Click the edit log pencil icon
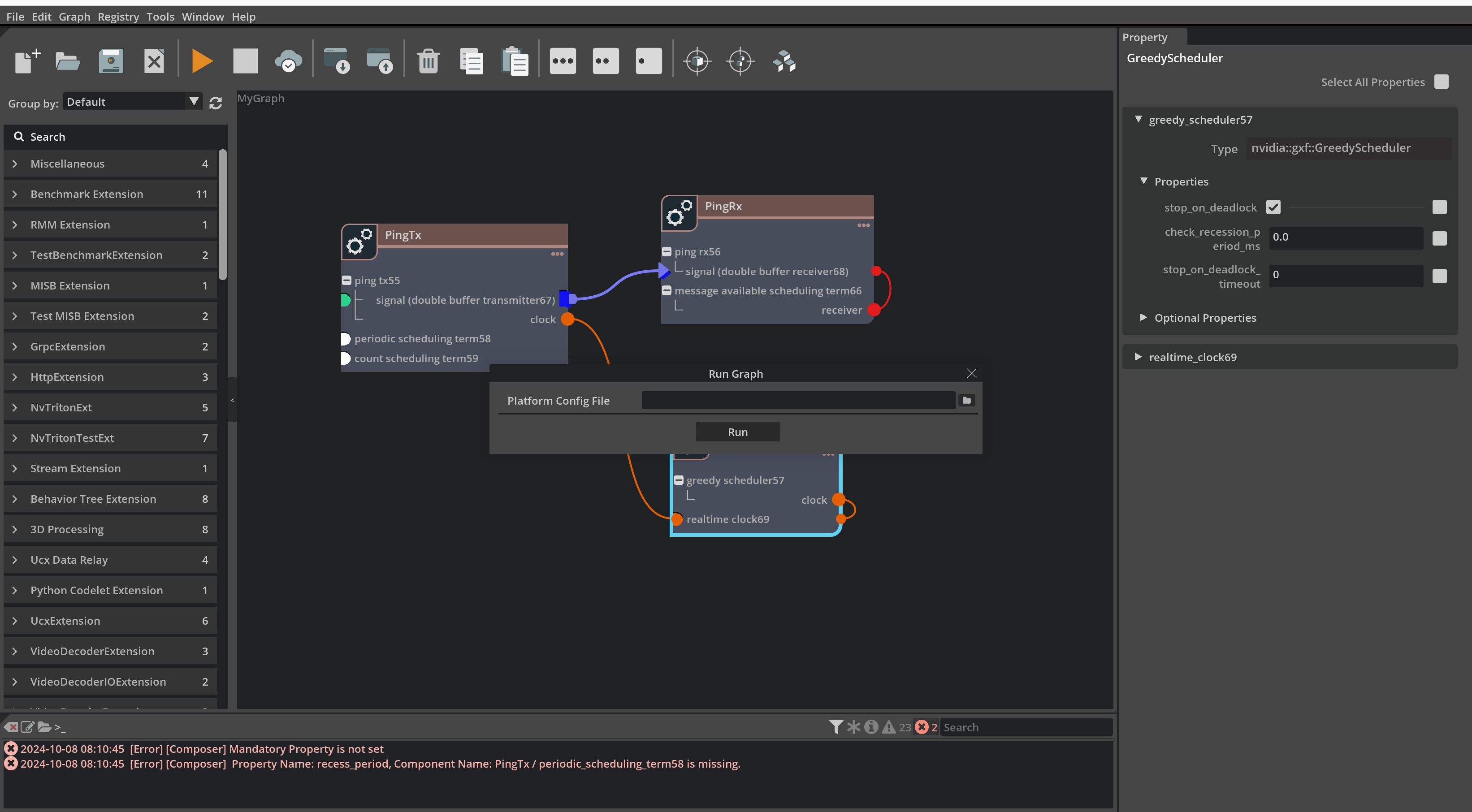Image resolution: width=1472 pixels, height=812 pixels. tap(27, 727)
